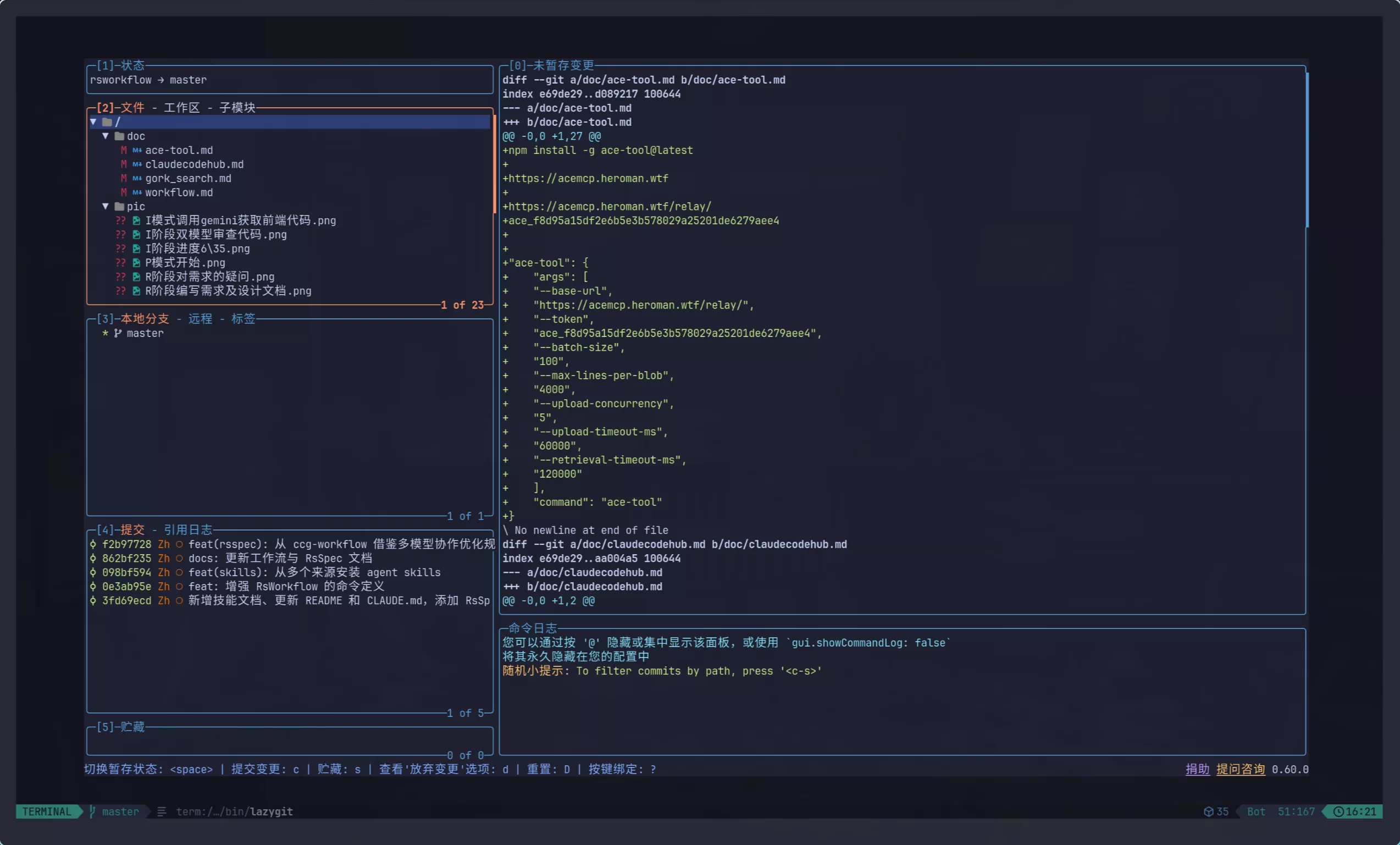The image size is (1400, 845).
Task: Select the claudecodehub.md file
Action: pyautogui.click(x=193, y=165)
